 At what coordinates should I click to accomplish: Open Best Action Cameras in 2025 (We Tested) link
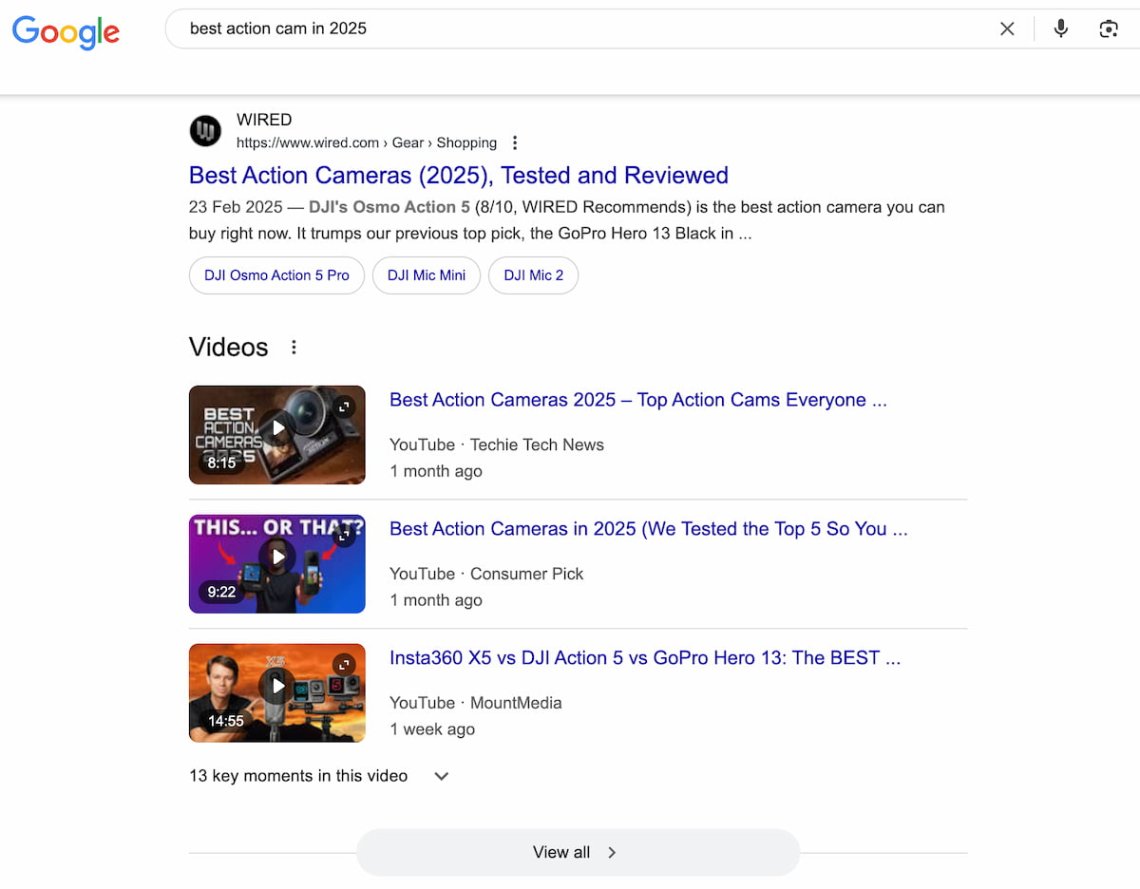click(649, 528)
